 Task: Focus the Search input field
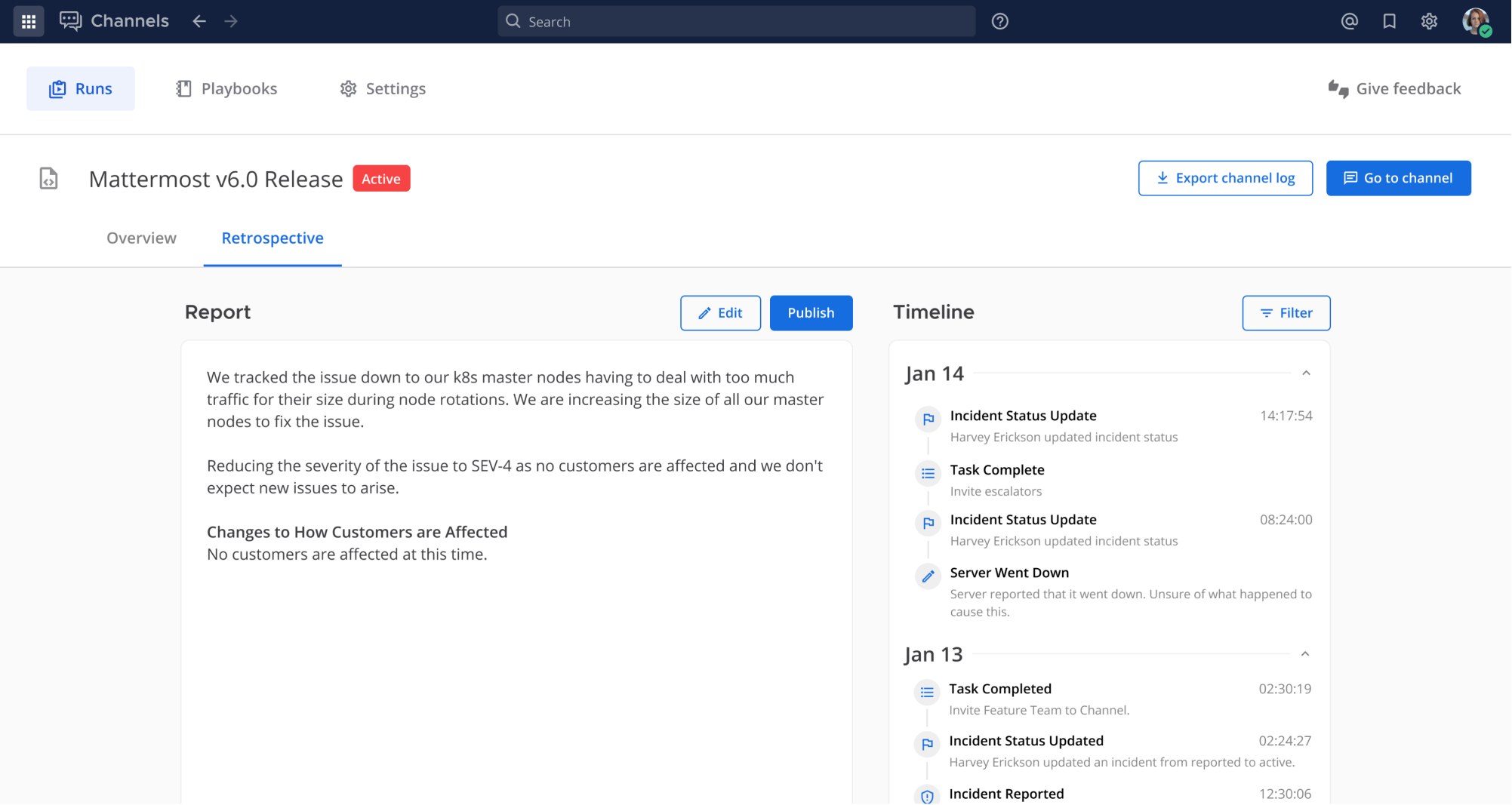(x=736, y=21)
